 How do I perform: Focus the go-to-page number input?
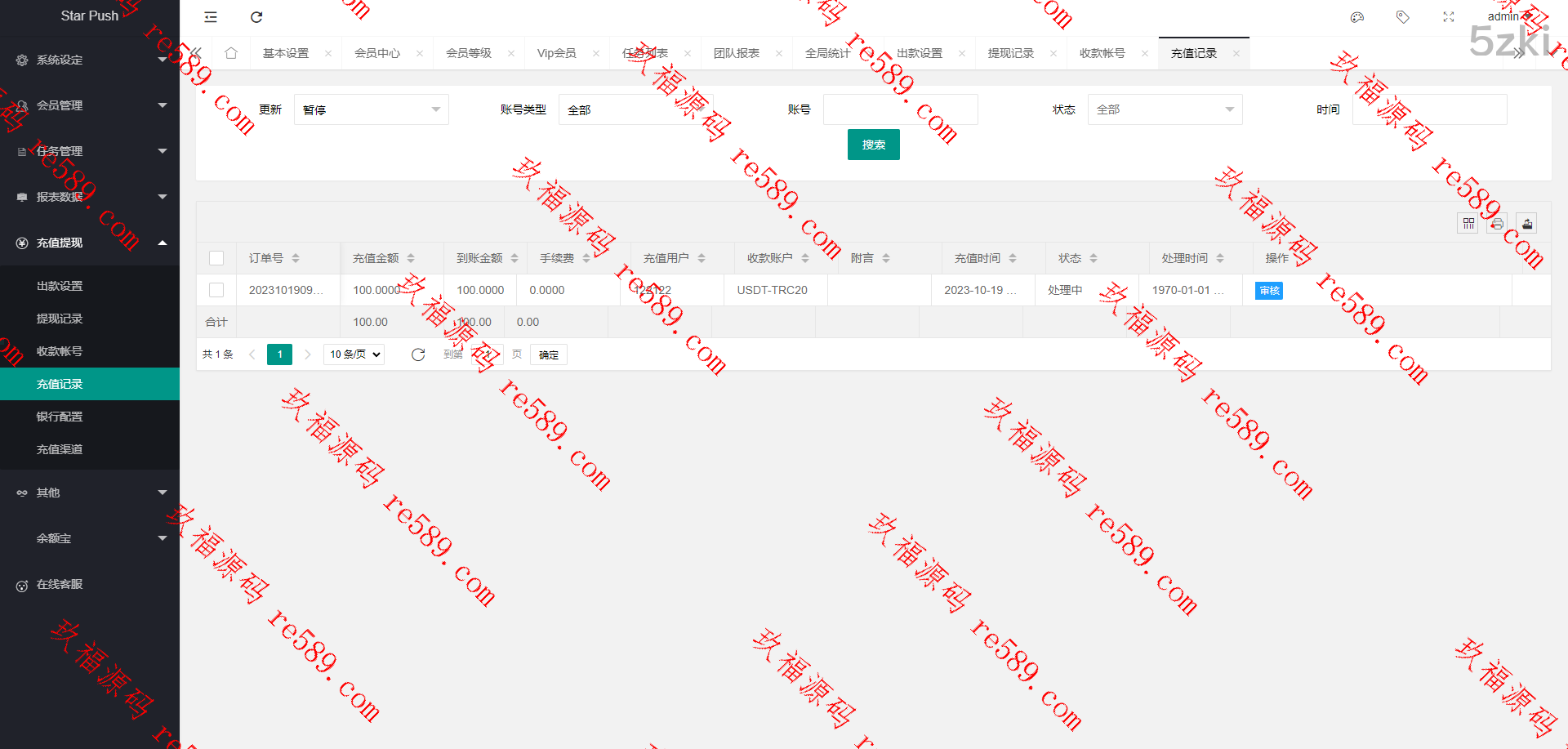click(x=487, y=354)
